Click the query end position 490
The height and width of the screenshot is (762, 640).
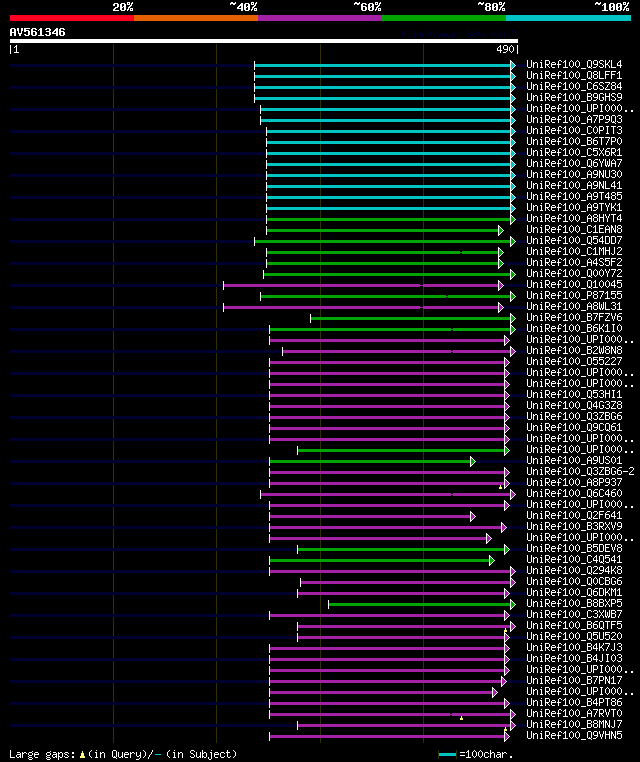[505, 49]
